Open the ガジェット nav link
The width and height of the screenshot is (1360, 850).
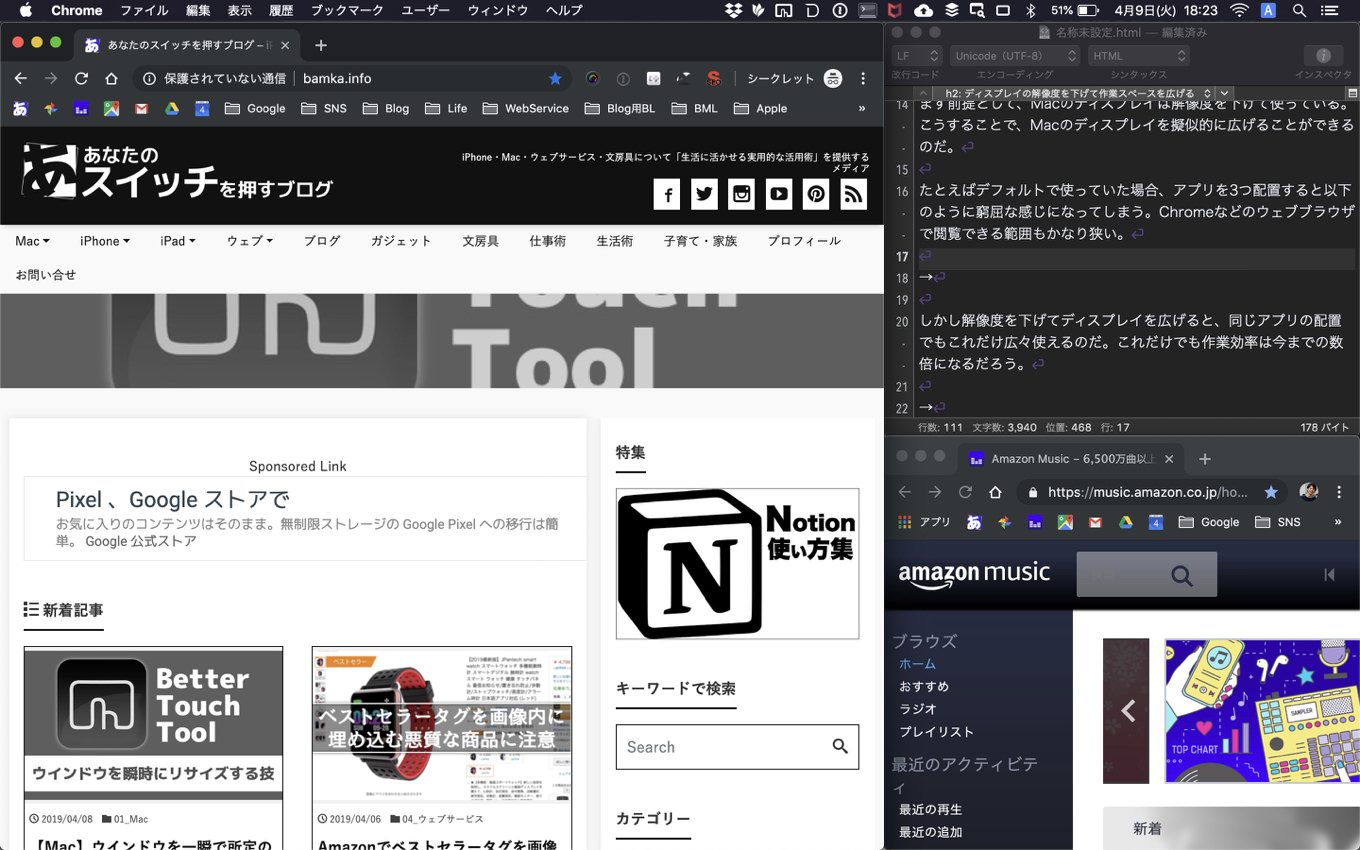(x=401, y=241)
